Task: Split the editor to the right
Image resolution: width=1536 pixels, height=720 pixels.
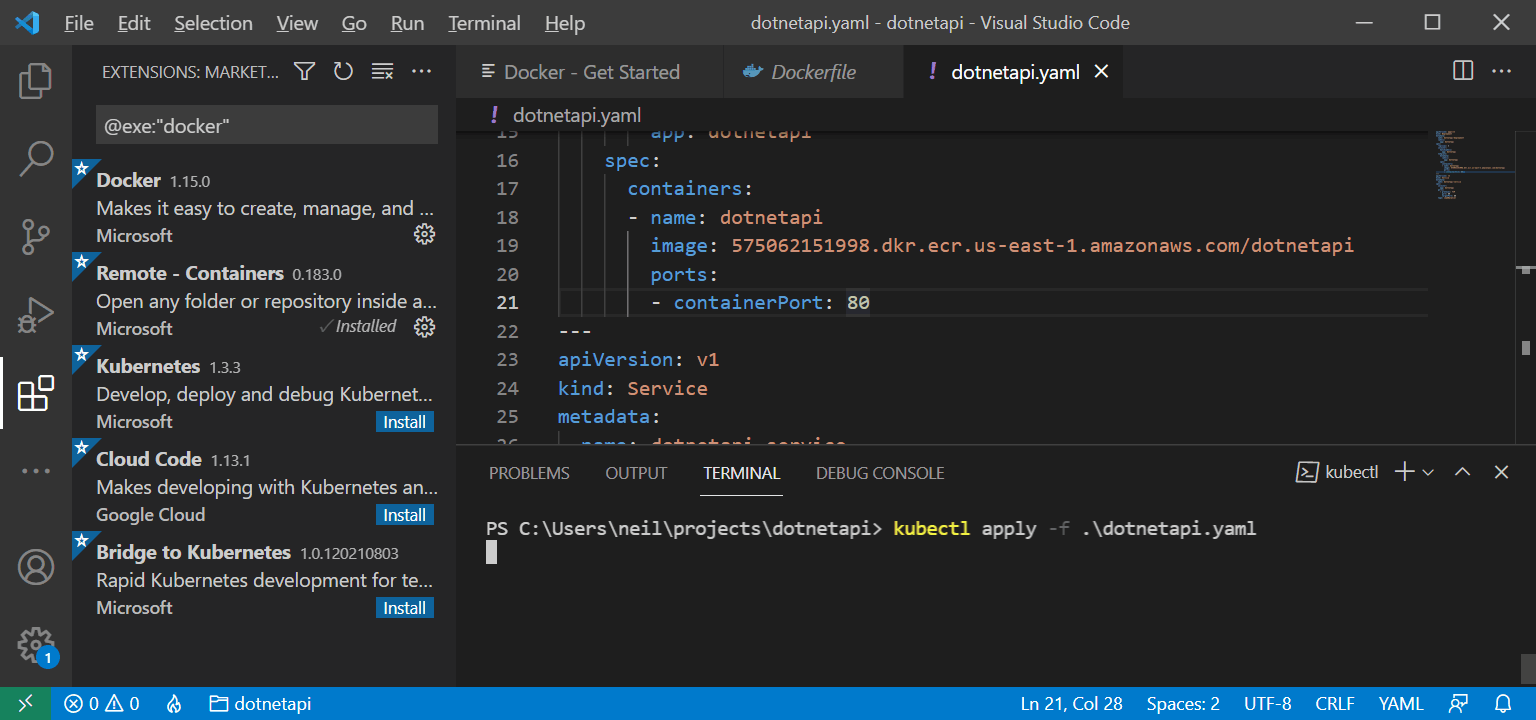Action: [x=1463, y=71]
